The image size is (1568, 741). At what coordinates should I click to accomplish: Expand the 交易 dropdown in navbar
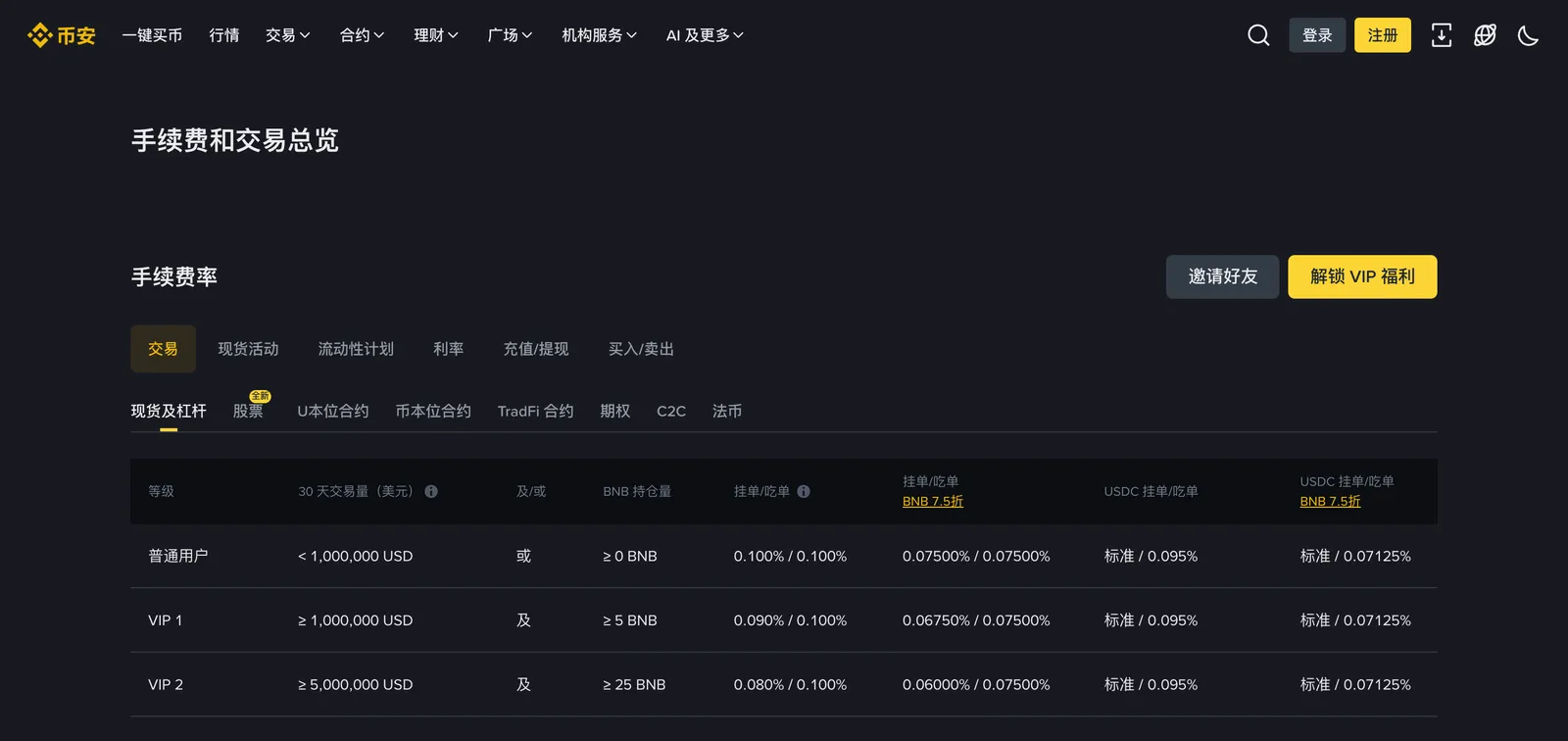click(288, 35)
